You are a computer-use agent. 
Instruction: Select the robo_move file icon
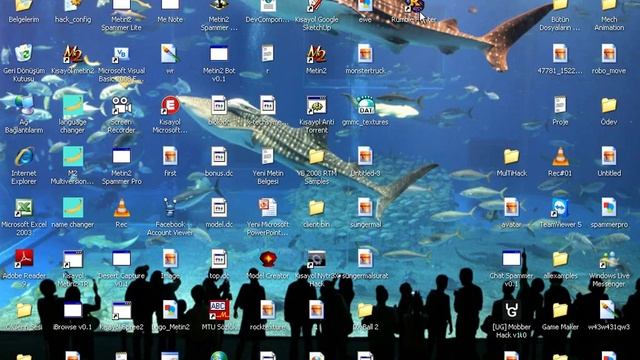[609, 54]
